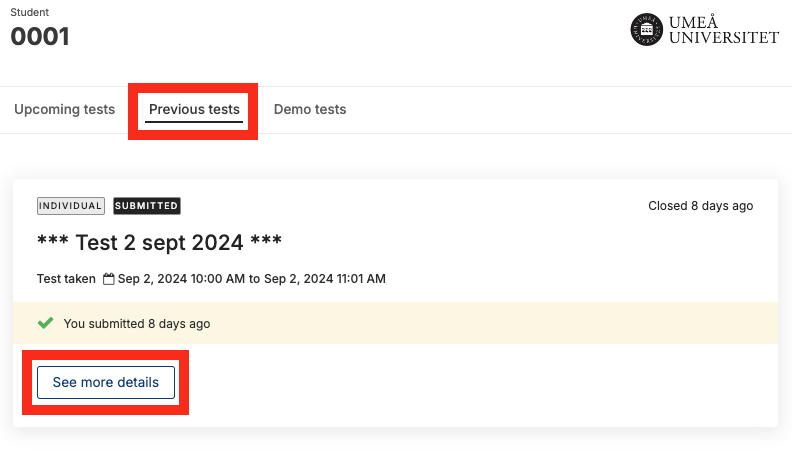Click the green checkmark submission icon

point(45,323)
